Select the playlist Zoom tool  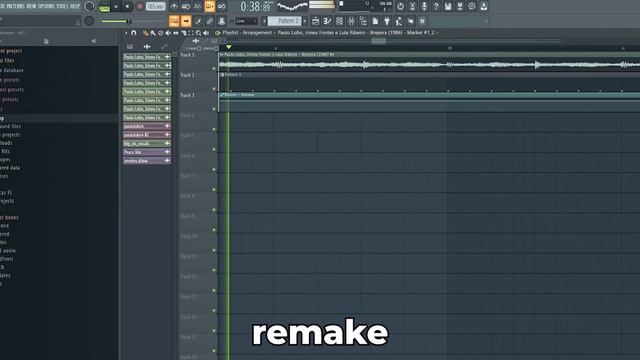tap(198, 33)
